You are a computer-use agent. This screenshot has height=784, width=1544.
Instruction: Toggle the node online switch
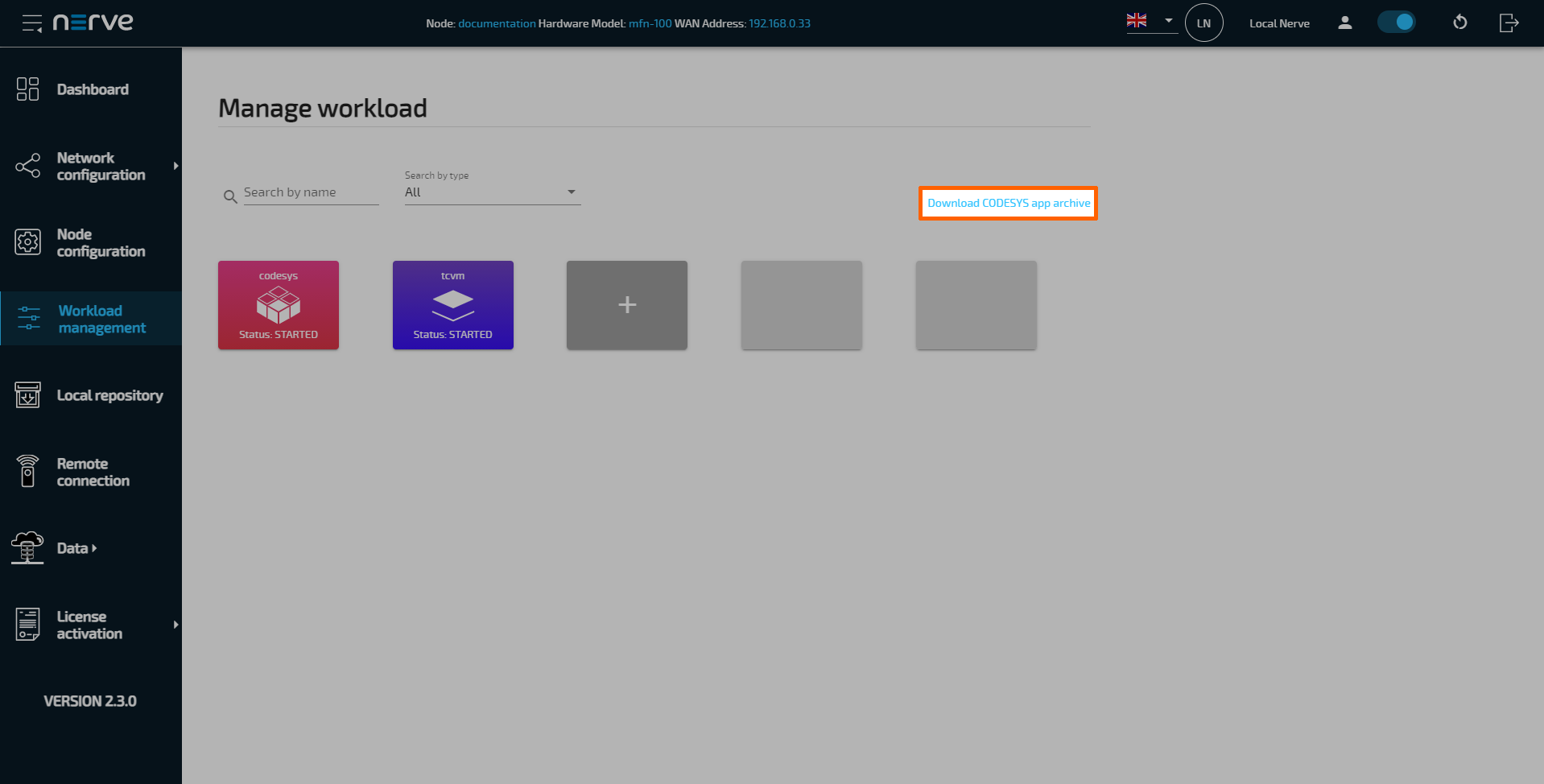click(1397, 22)
